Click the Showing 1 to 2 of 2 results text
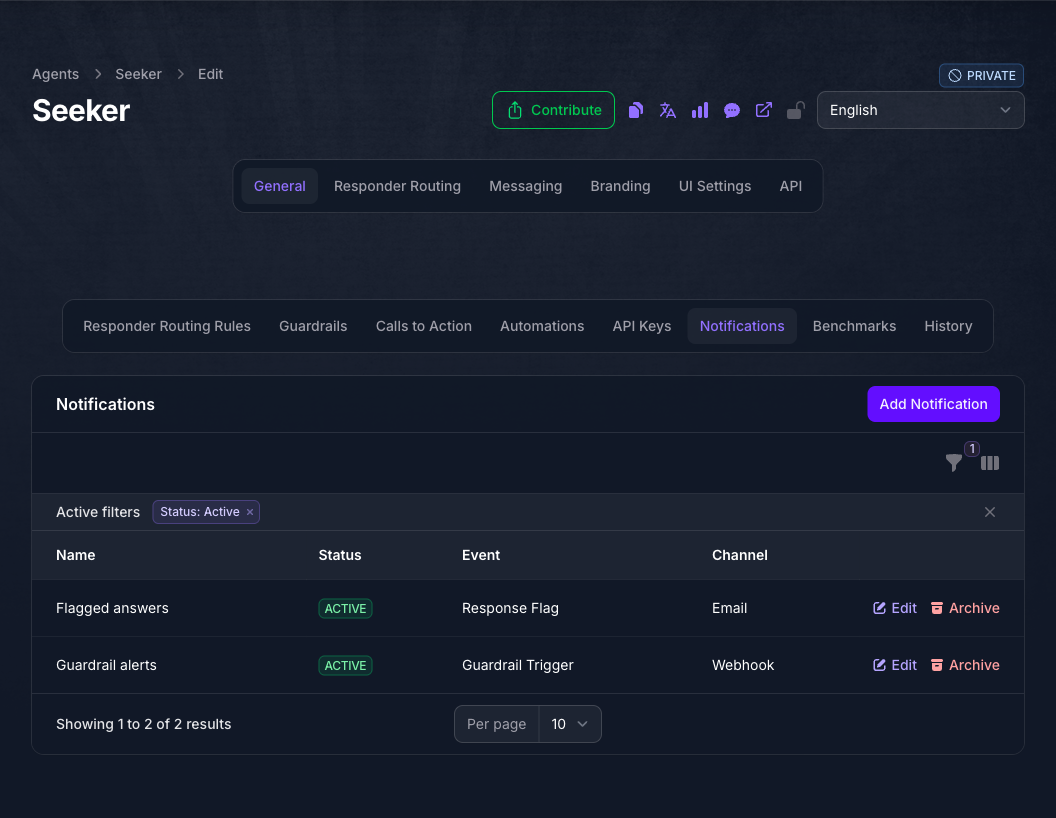The width and height of the screenshot is (1056, 818). pyautogui.click(x=143, y=724)
